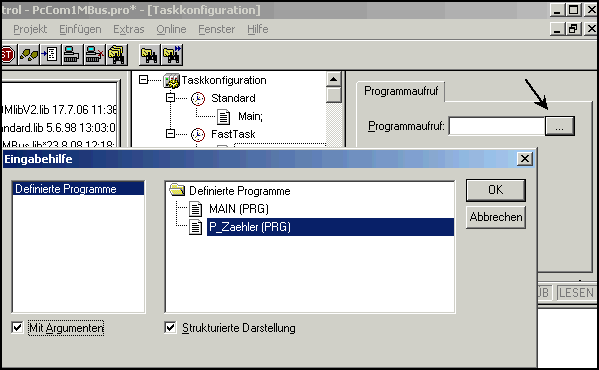
Task: Click the clock icon beside FastTask
Action: (x=198, y=134)
